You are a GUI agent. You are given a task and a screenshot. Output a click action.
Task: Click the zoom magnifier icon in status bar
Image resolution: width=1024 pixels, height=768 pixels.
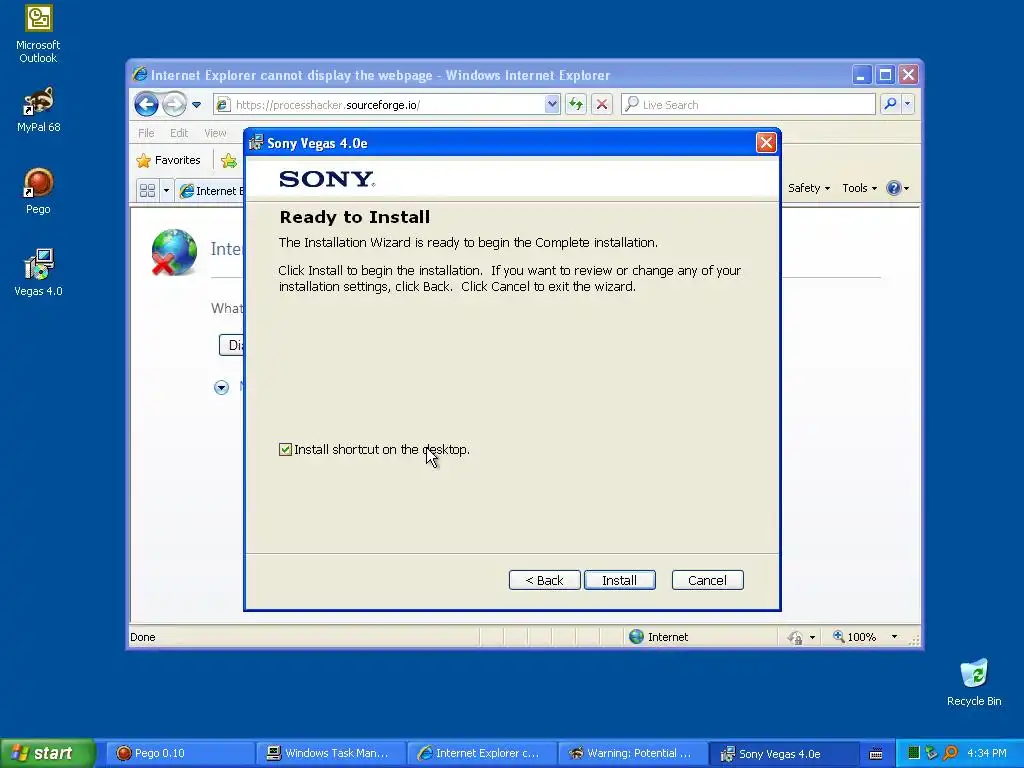pyautogui.click(x=839, y=636)
